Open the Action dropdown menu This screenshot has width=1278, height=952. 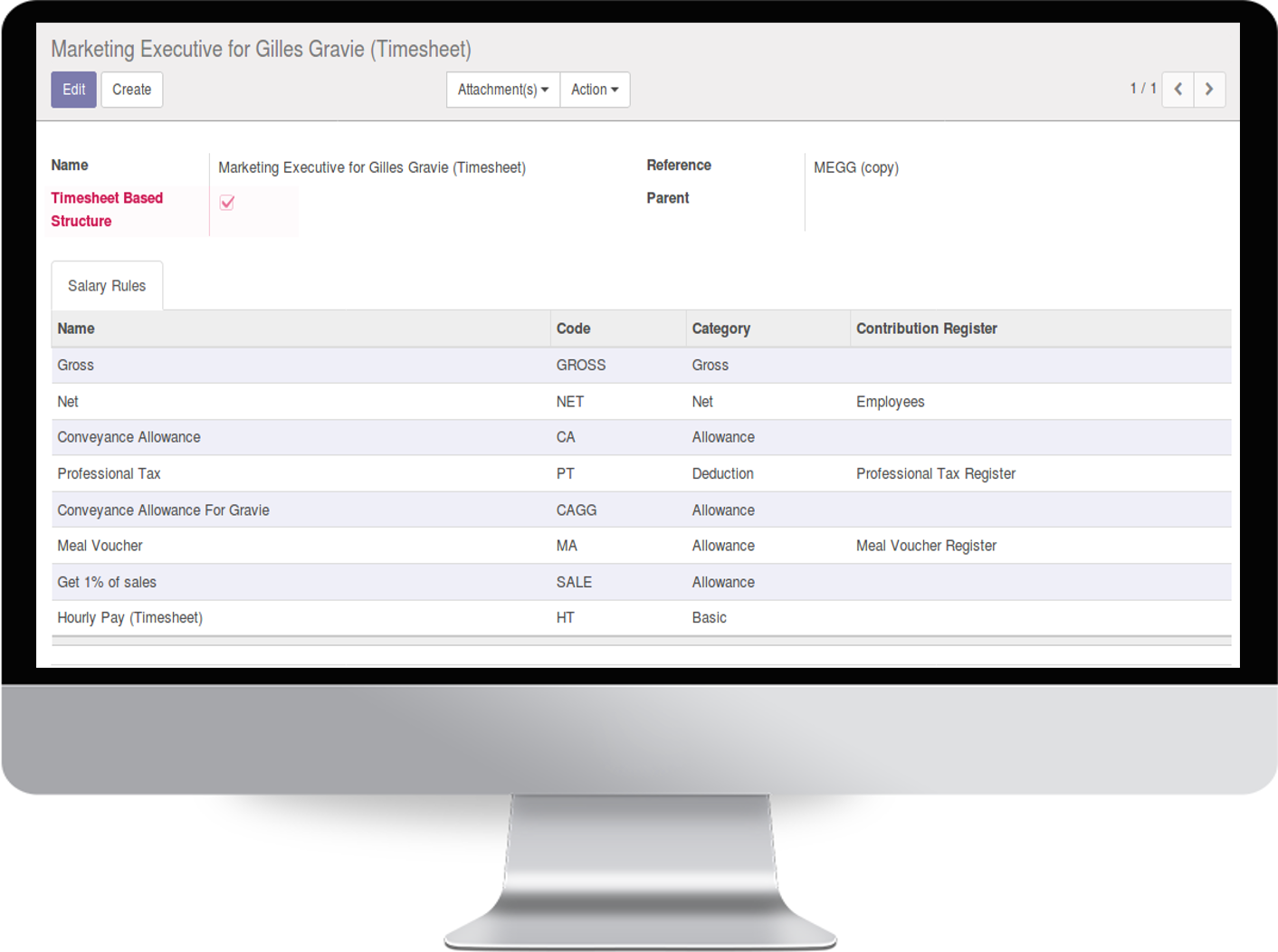coord(595,90)
